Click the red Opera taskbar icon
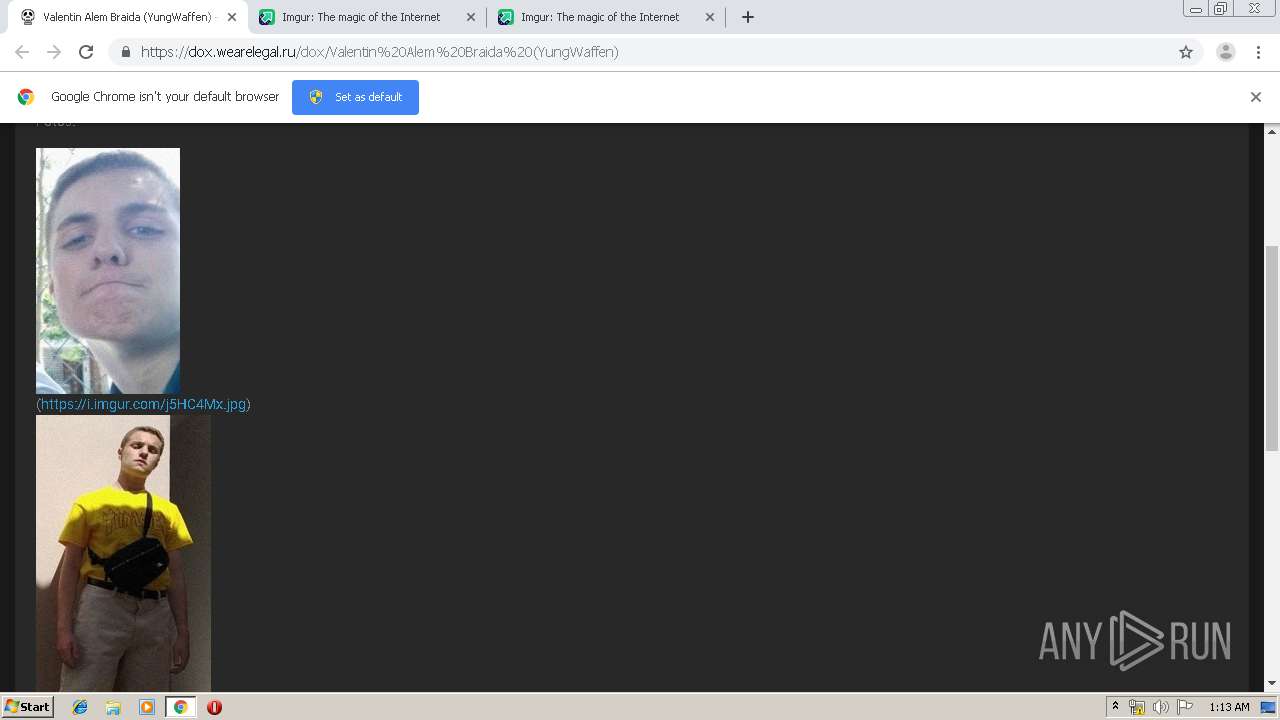 (x=214, y=707)
